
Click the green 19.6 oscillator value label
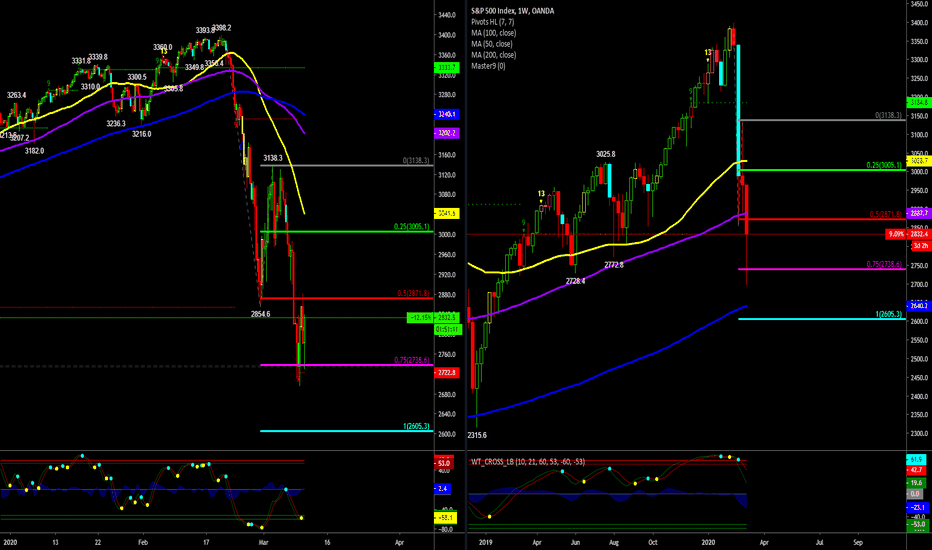916,483
